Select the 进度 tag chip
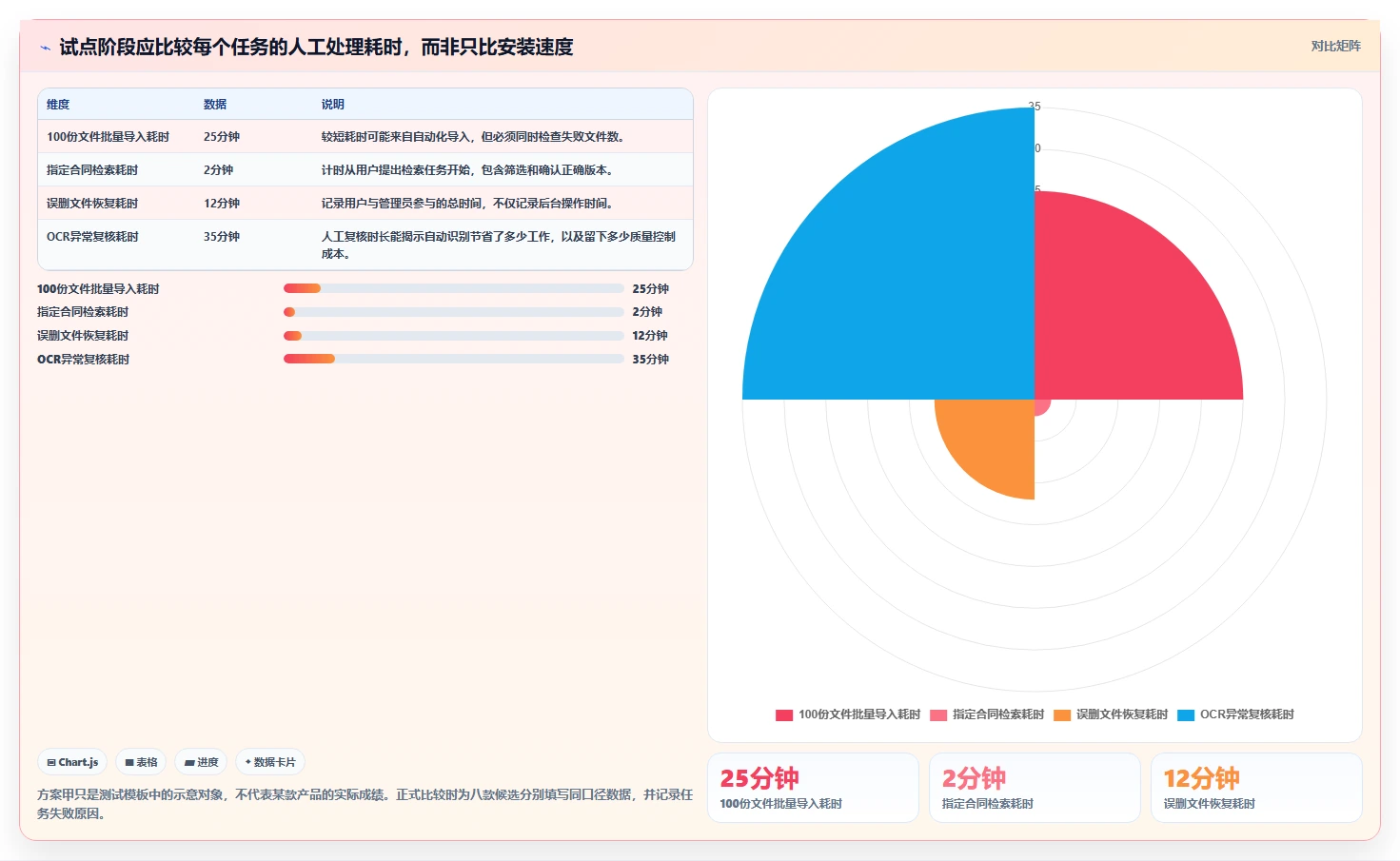Screen dimensions: 1400x861 coord(201,762)
